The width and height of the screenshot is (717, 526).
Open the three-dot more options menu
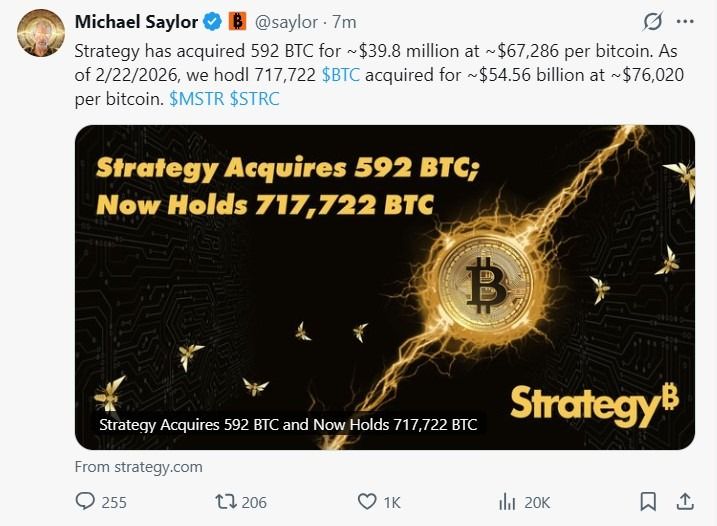point(685,21)
